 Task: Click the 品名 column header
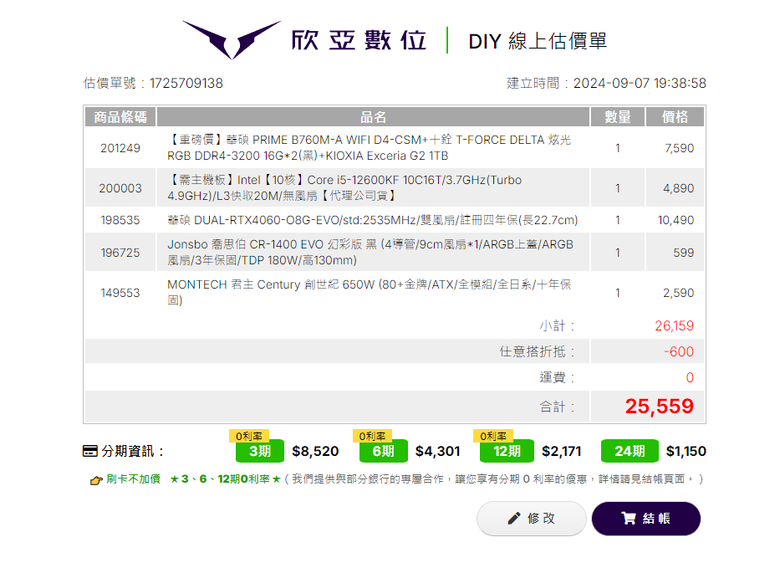coord(373,117)
